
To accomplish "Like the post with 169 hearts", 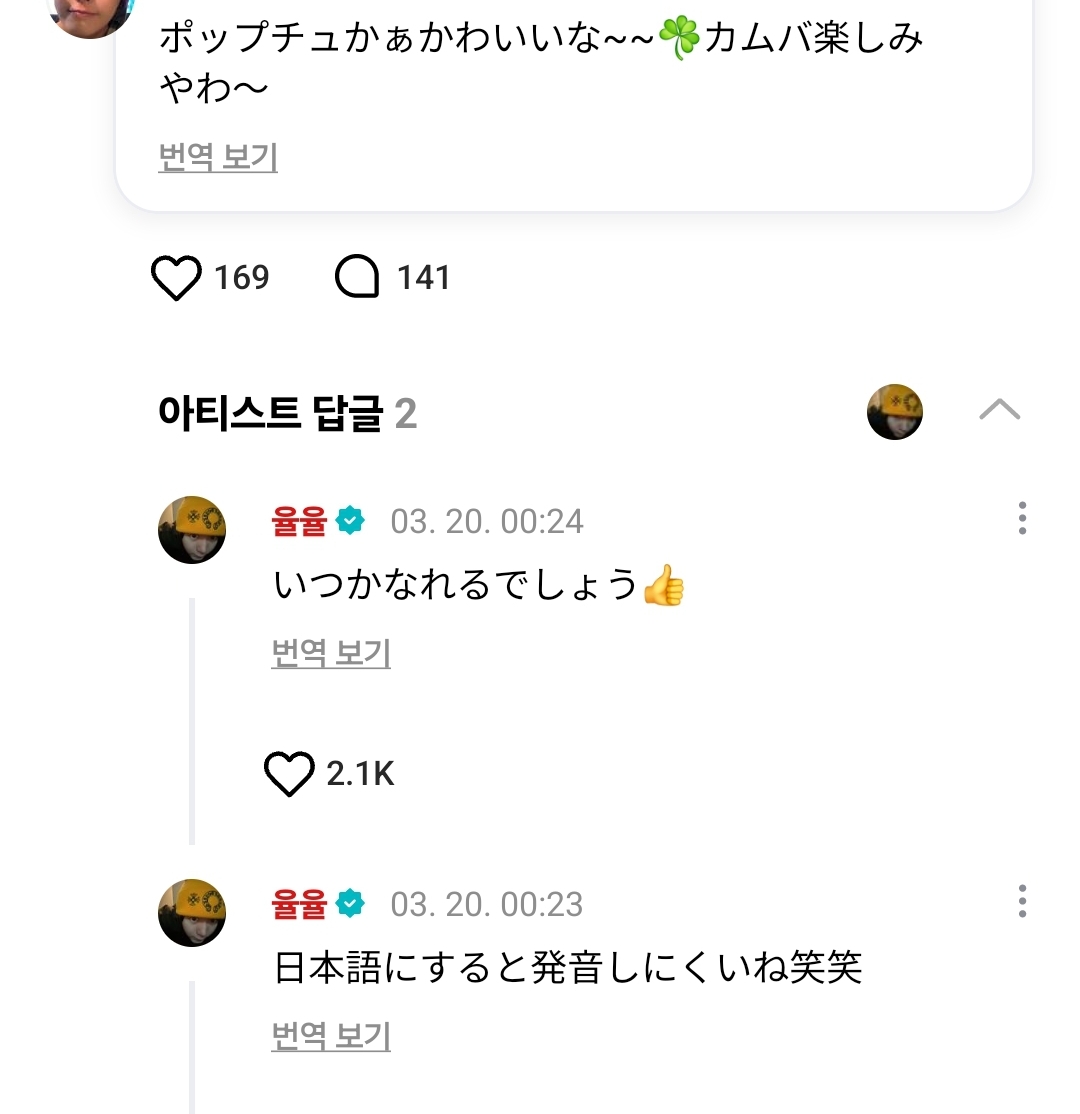I will [x=176, y=278].
